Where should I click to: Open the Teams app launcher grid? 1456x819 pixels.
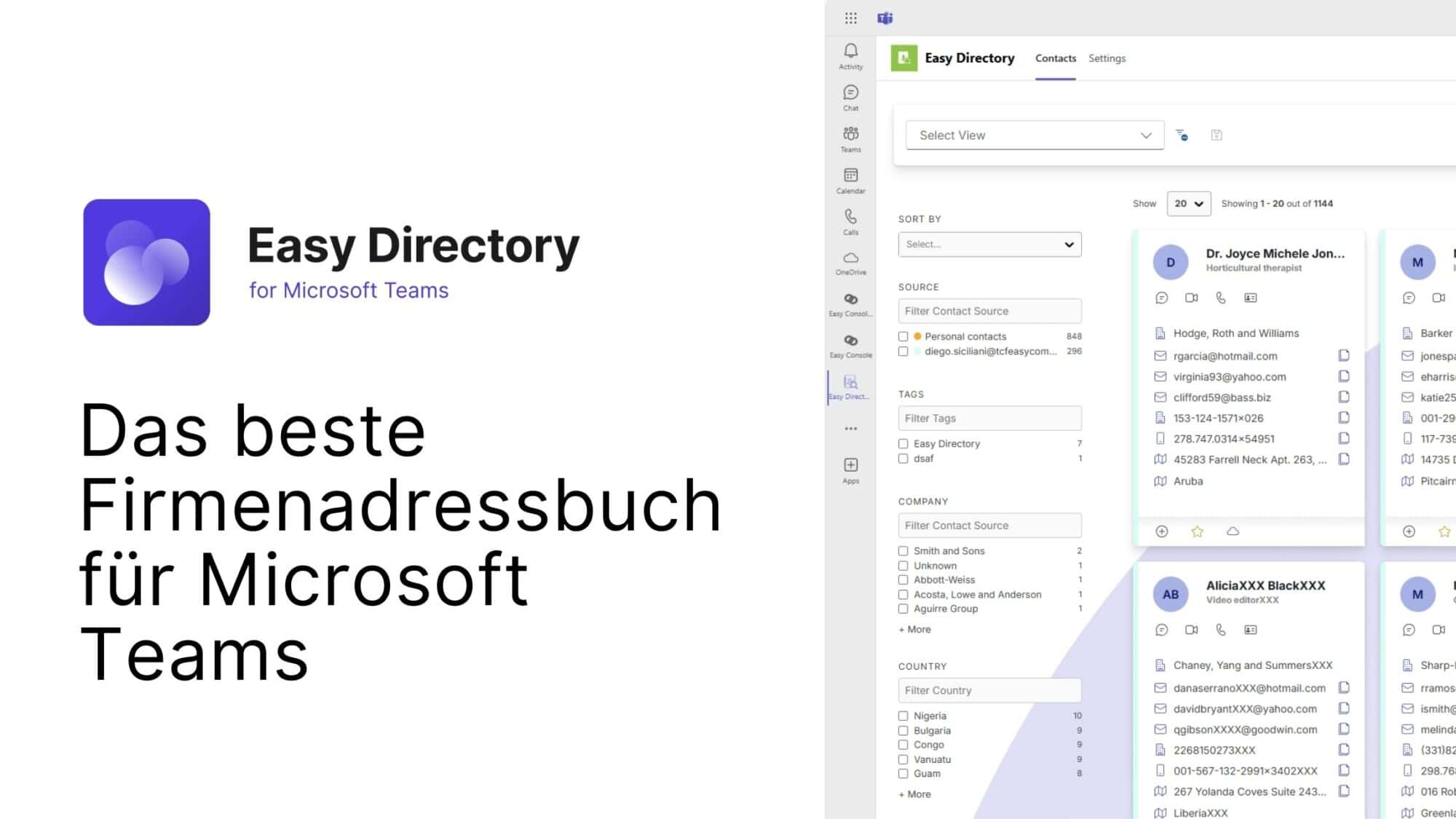[x=850, y=18]
